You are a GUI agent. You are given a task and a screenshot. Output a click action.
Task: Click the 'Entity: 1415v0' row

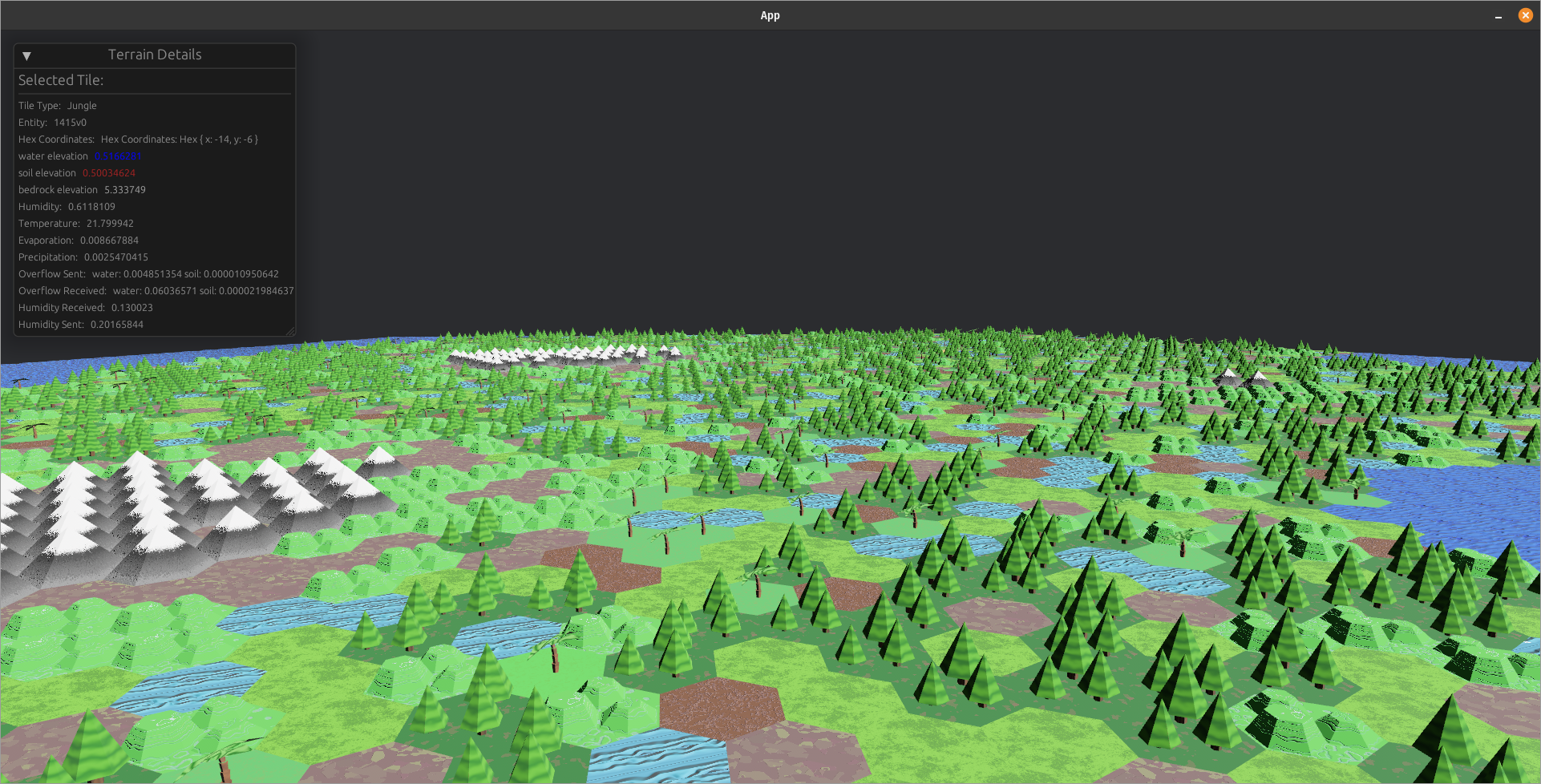(x=52, y=123)
